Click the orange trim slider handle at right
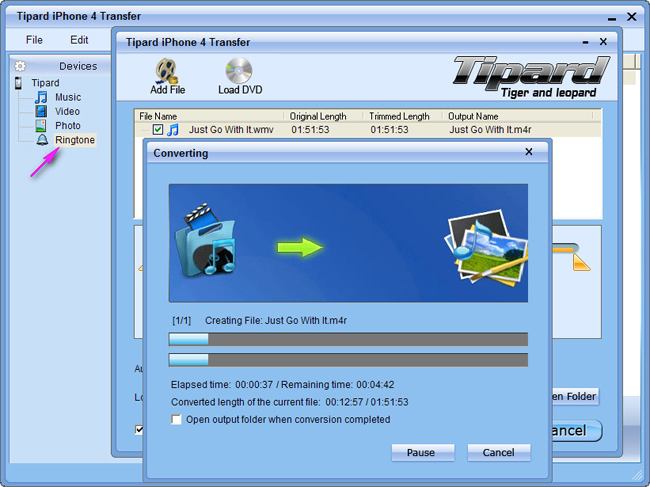This screenshot has height=487, width=650. click(x=581, y=262)
